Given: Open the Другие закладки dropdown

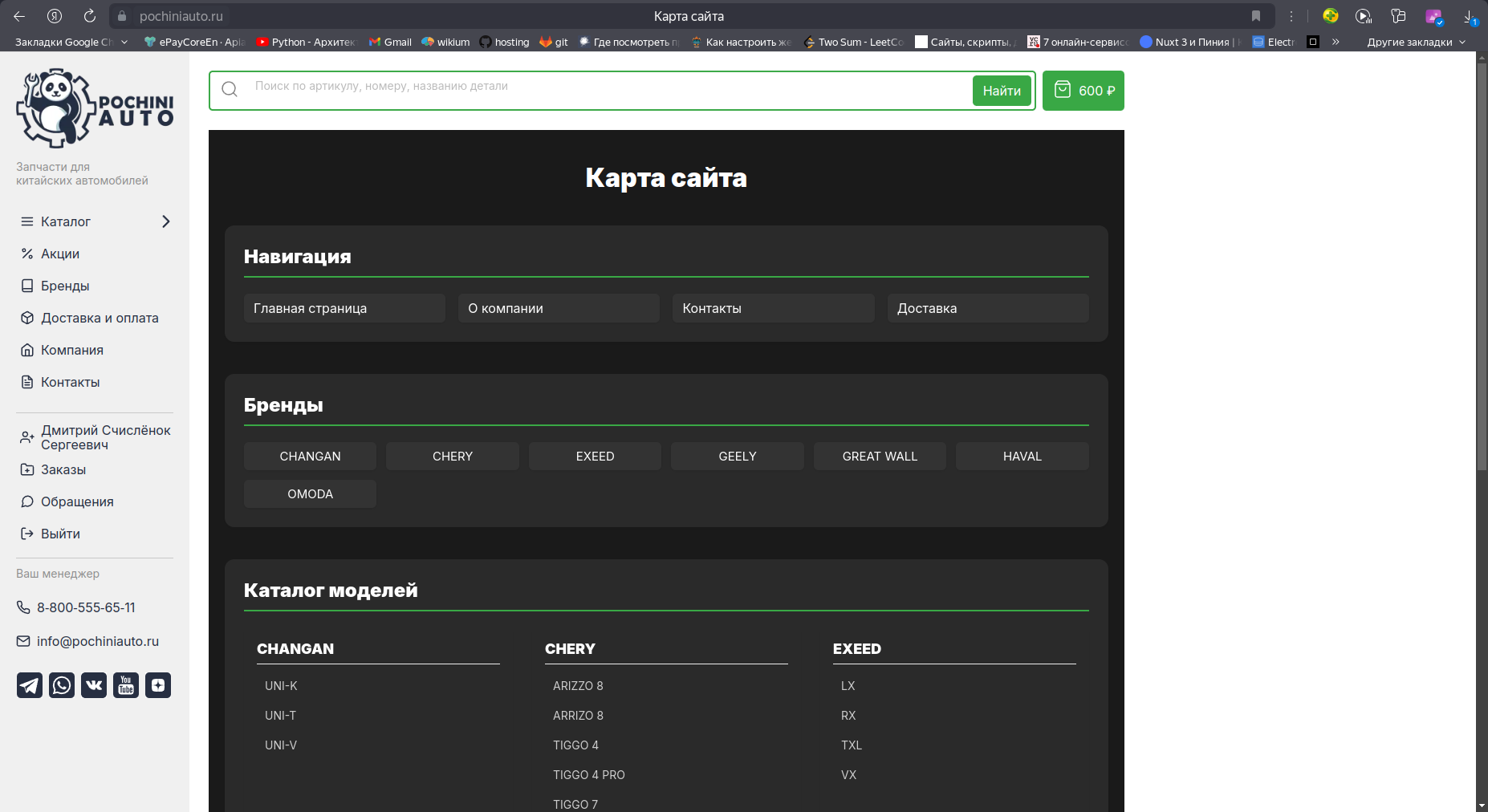Looking at the screenshot, I should (x=1417, y=42).
